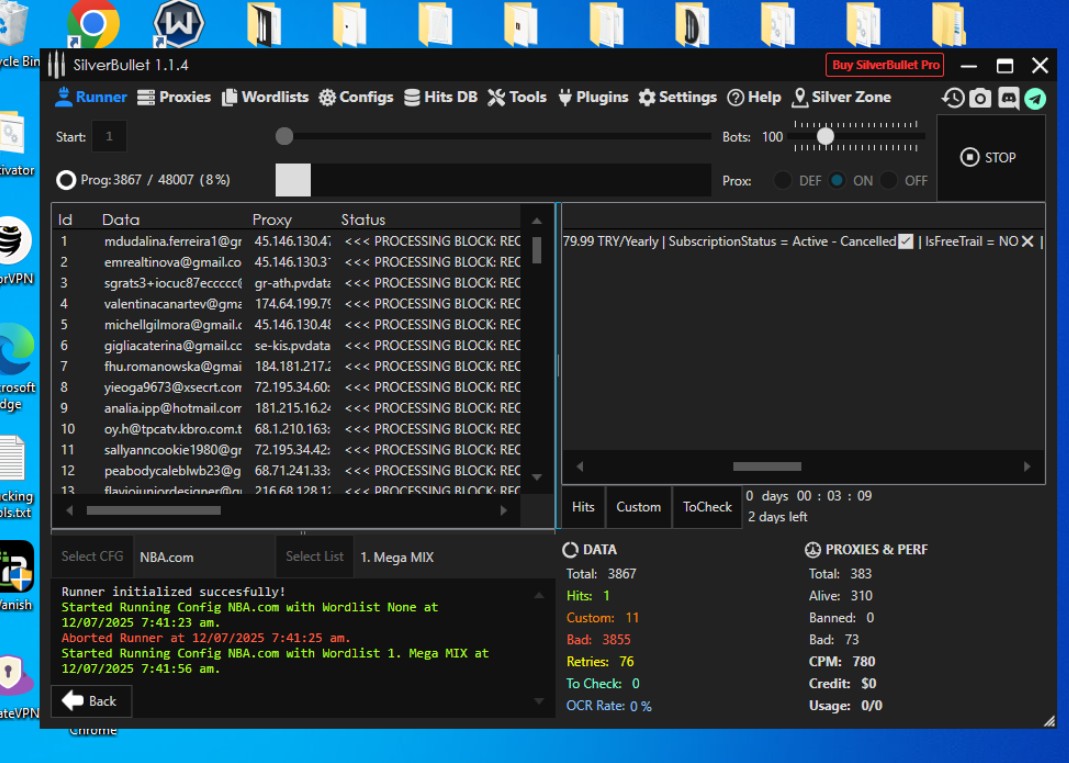Open the Plugins section
This screenshot has width=1069, height=763.
pos(592,98)
